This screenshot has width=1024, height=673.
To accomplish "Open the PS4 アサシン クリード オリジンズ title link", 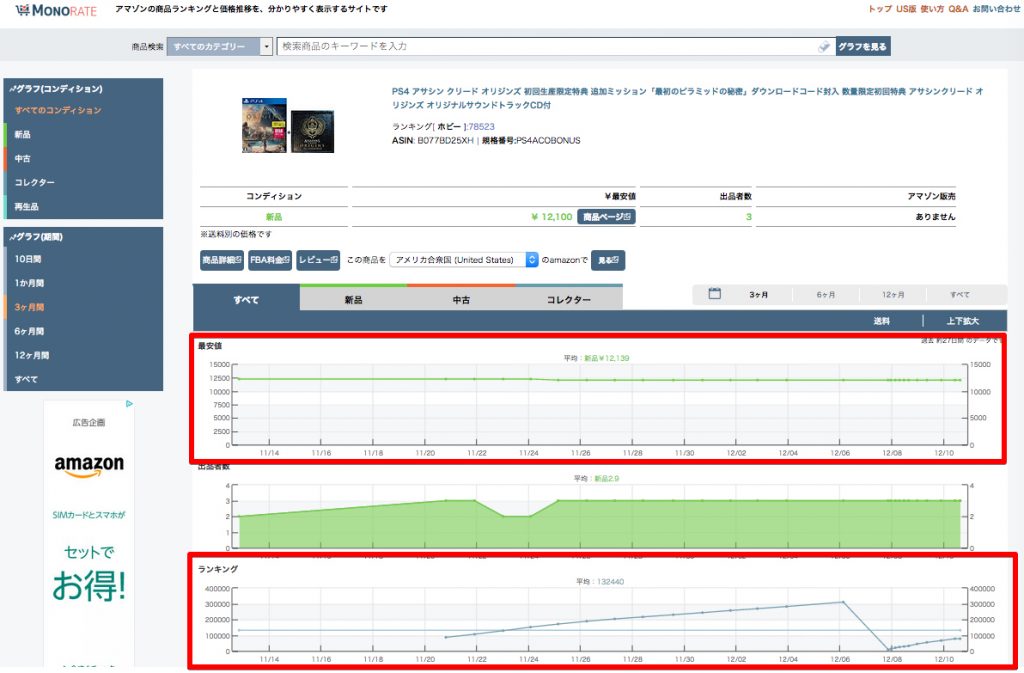I will coord(687,98).
